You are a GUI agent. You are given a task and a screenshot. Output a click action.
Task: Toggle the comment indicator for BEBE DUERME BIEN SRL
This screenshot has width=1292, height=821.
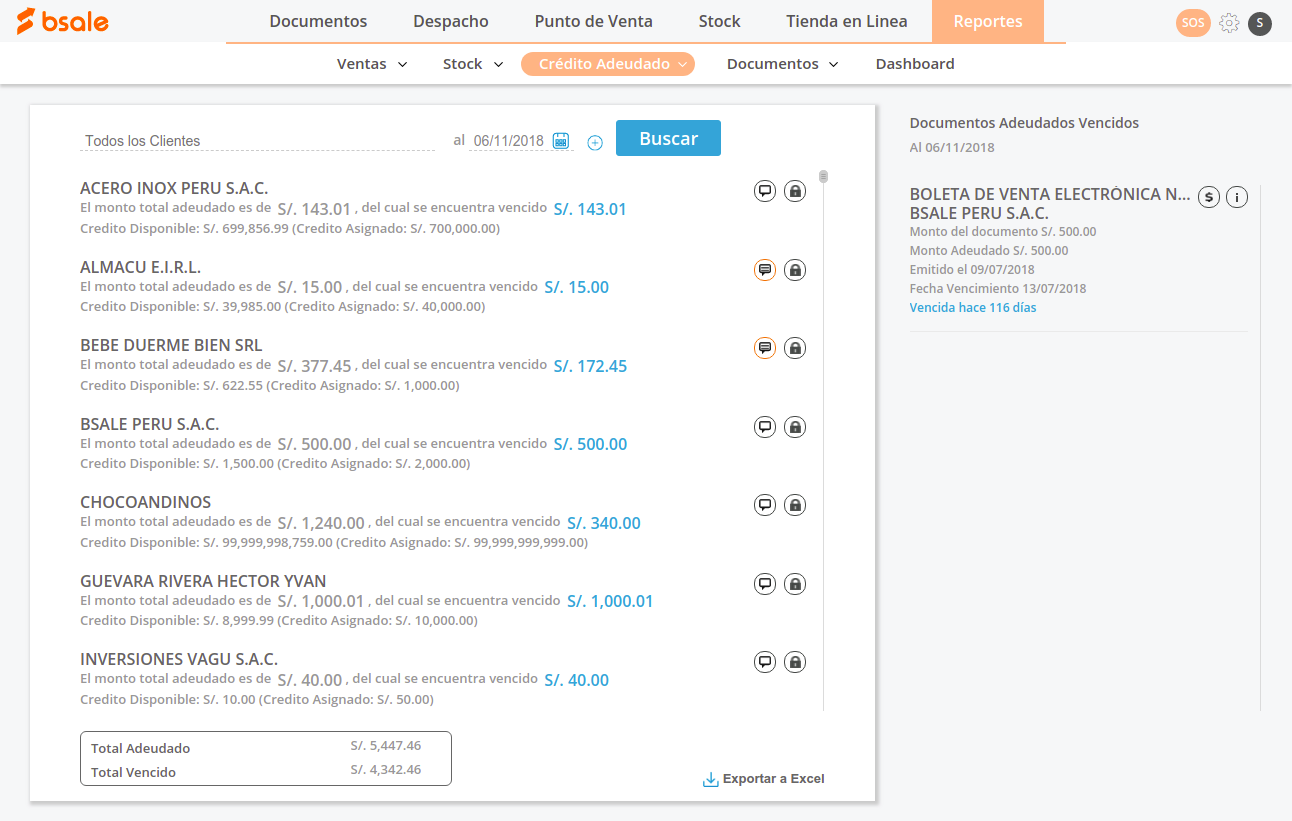coord(765,347)
